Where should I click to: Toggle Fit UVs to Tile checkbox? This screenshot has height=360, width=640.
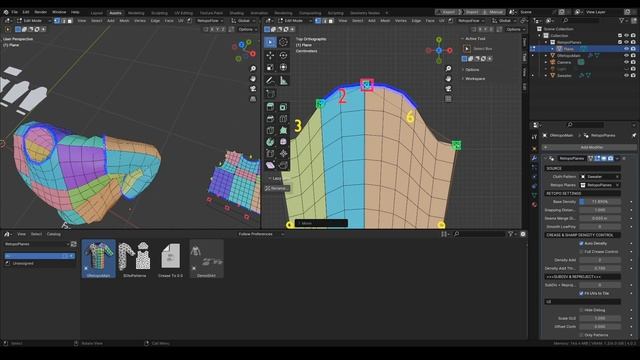[581, 293]
